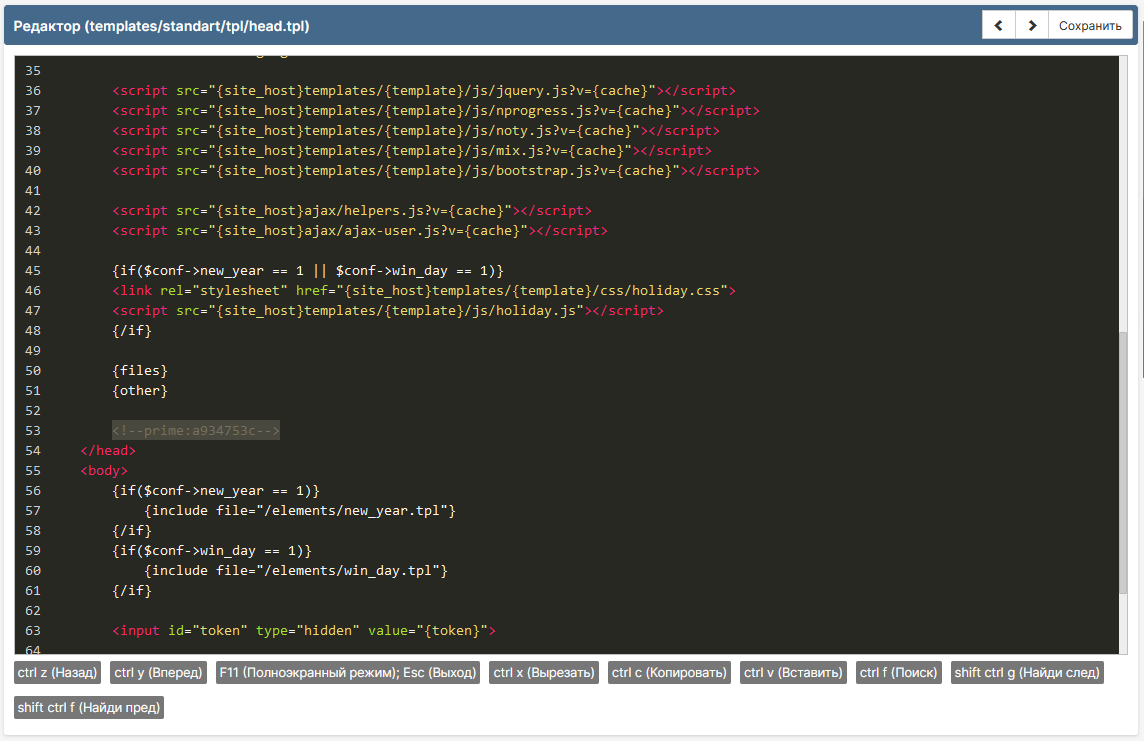This screenshot has height=741, width=1144.
Task: Place cursor on ajax-user.js script line
Action: click(360, 230)
